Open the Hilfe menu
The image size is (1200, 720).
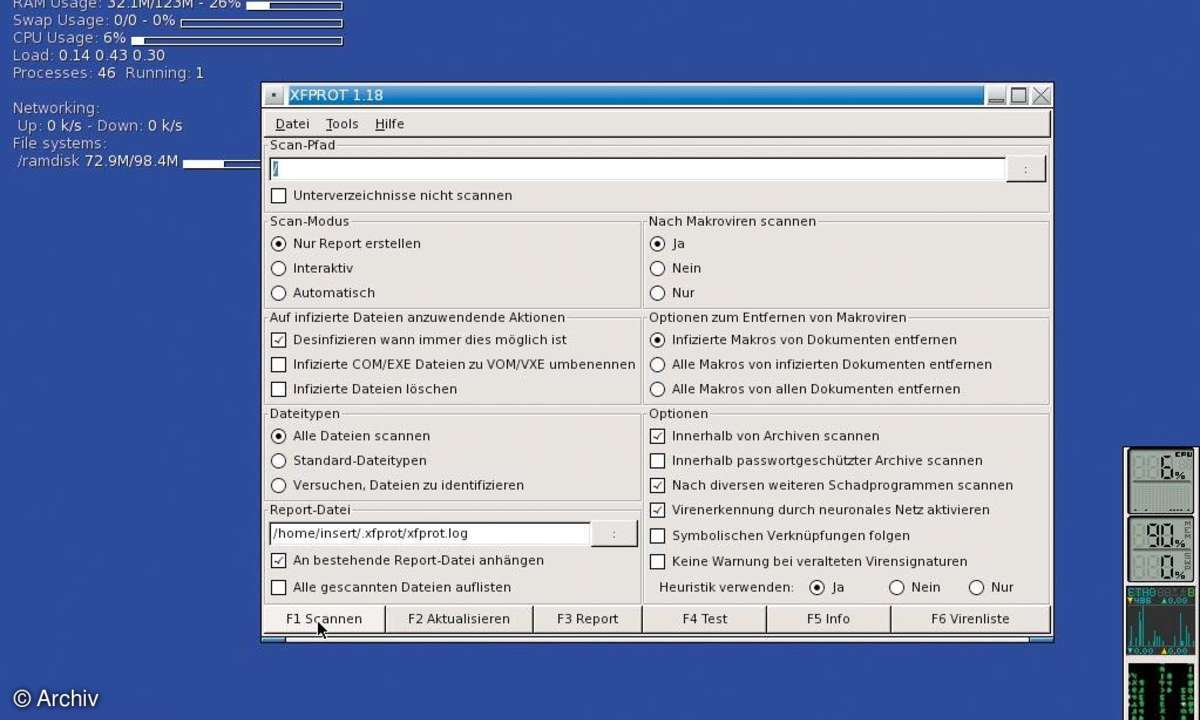pos(390,124)
